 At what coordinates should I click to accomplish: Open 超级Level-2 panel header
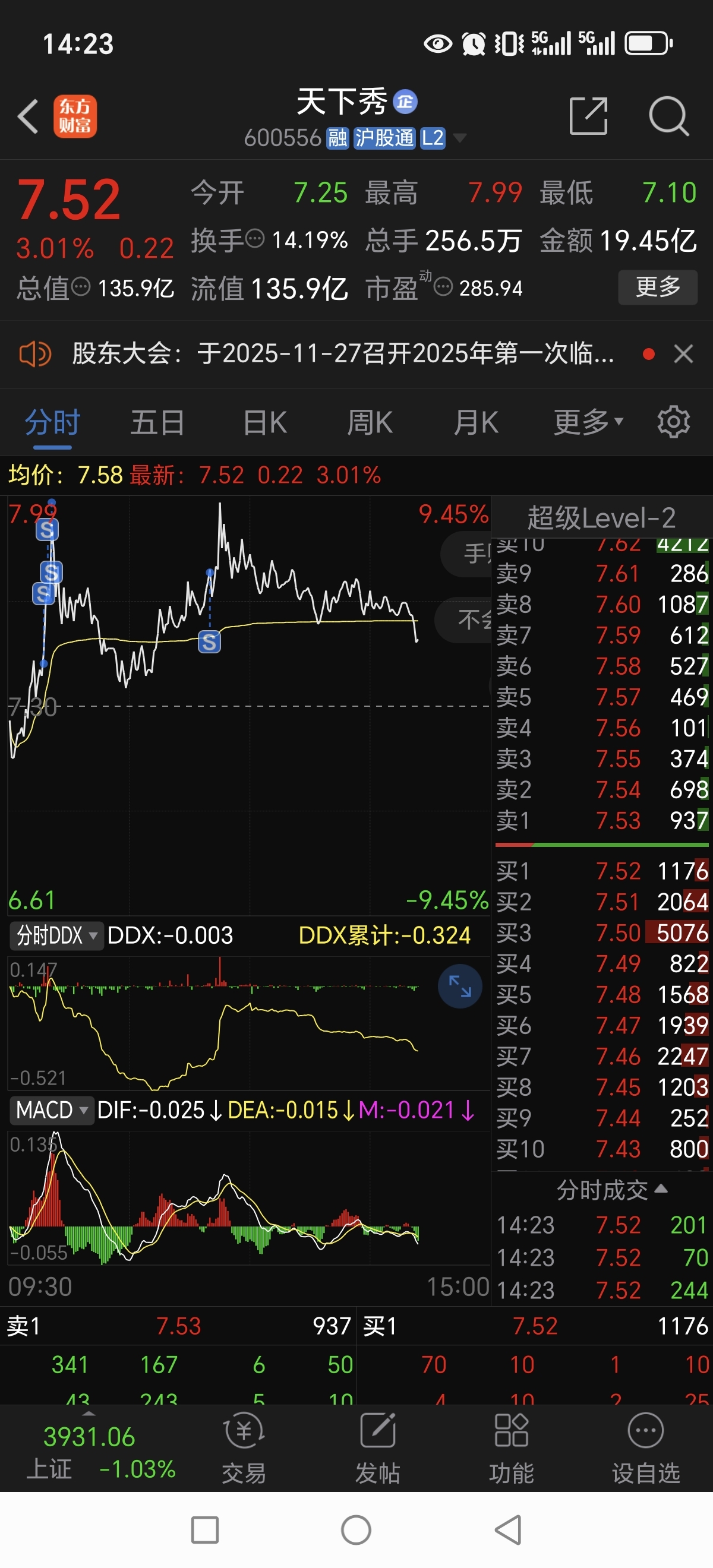(601, 518)
